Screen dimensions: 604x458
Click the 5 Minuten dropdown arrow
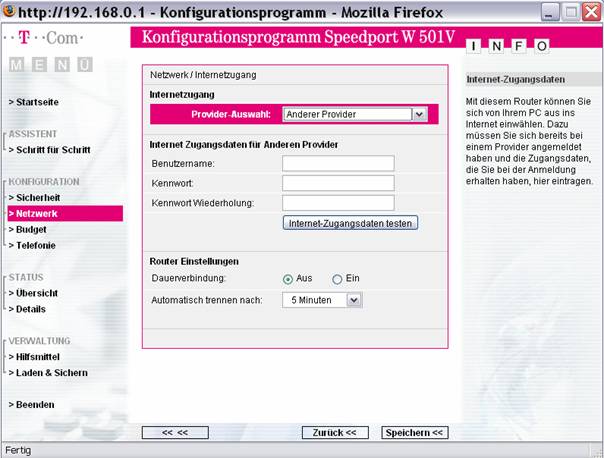[x=354, y=300]
